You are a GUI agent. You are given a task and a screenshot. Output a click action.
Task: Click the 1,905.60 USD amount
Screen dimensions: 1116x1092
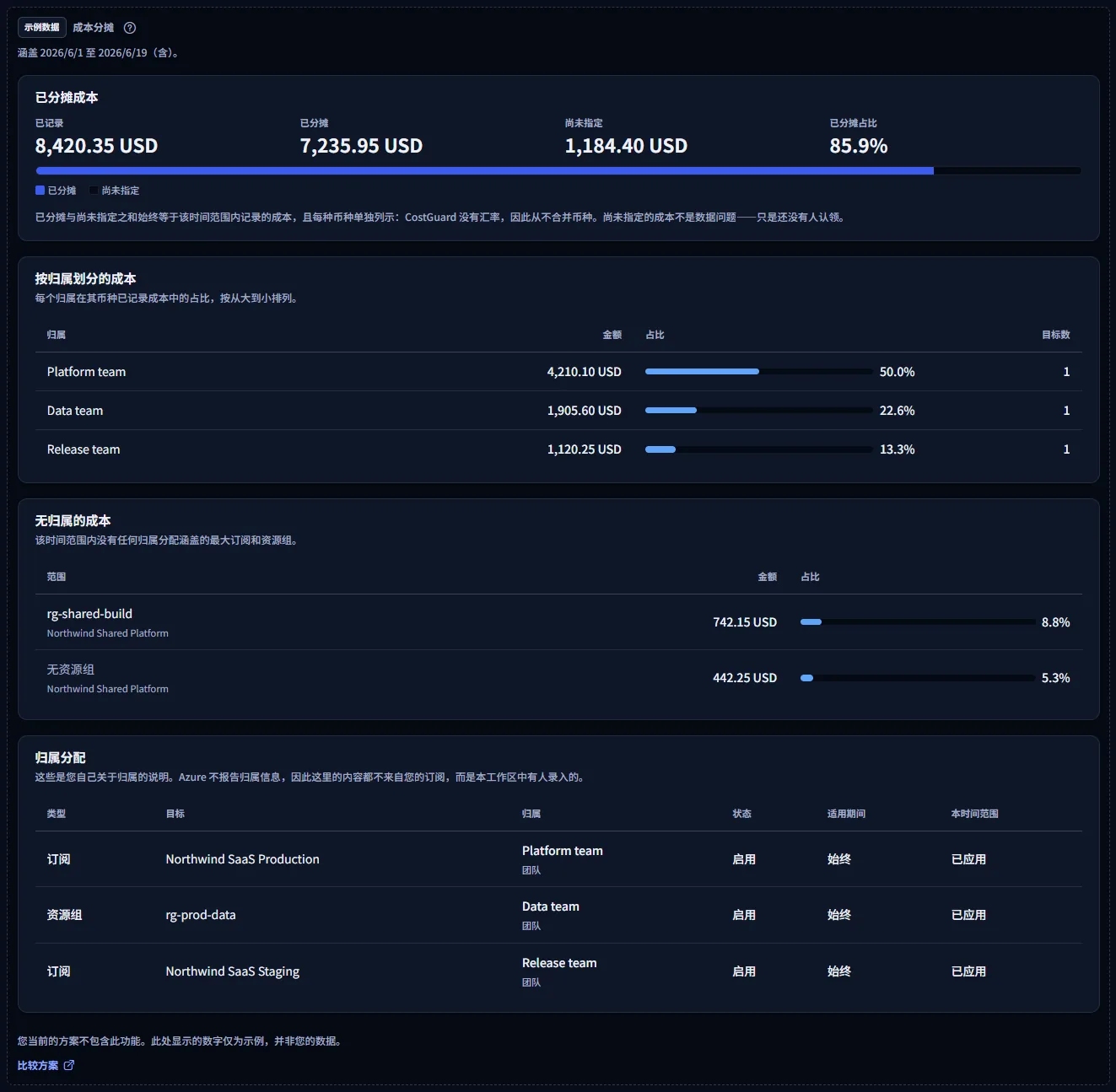(x=585, y=411)
